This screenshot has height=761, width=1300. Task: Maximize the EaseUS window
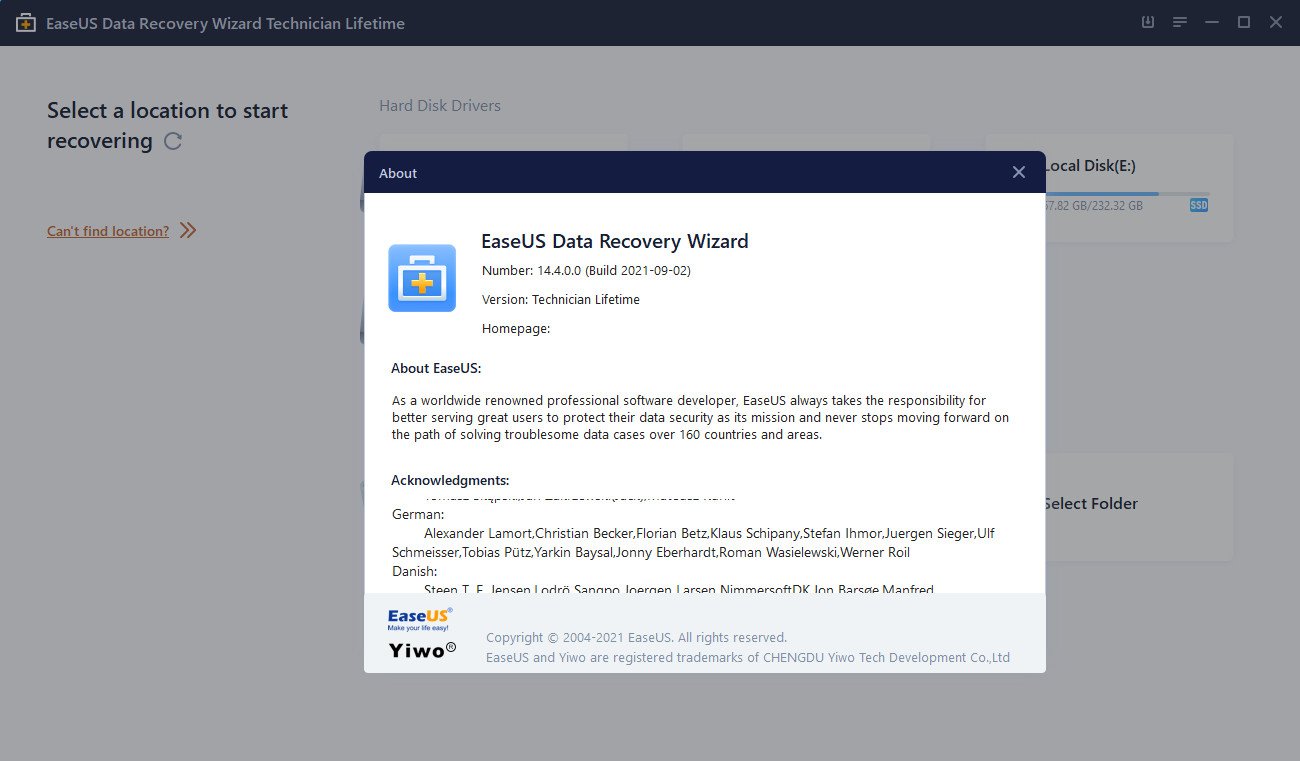(1244, 22)
